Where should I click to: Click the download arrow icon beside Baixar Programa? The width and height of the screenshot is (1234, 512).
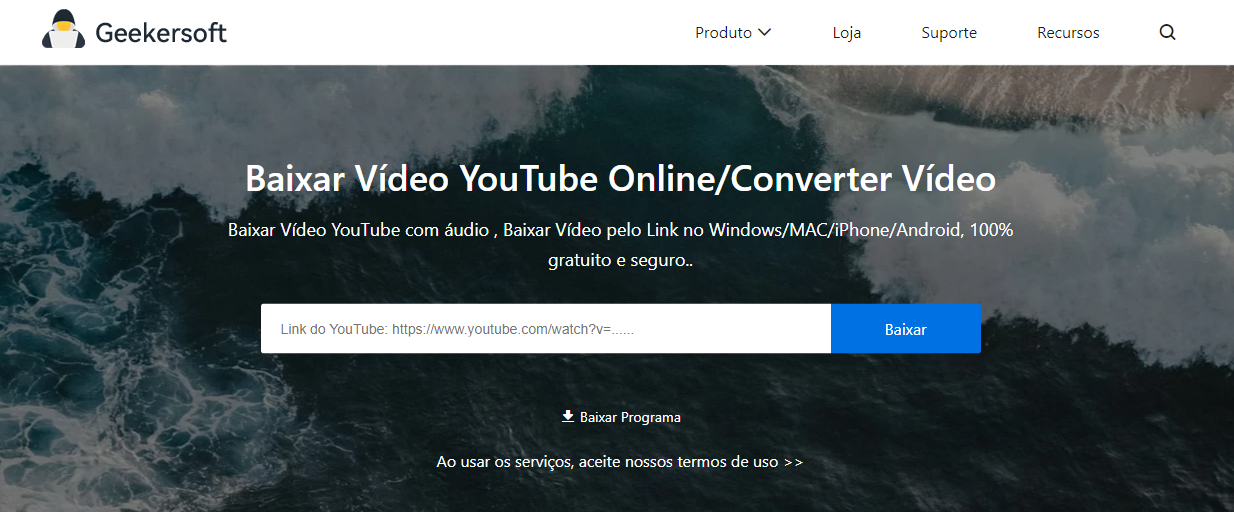pos(568,416)
